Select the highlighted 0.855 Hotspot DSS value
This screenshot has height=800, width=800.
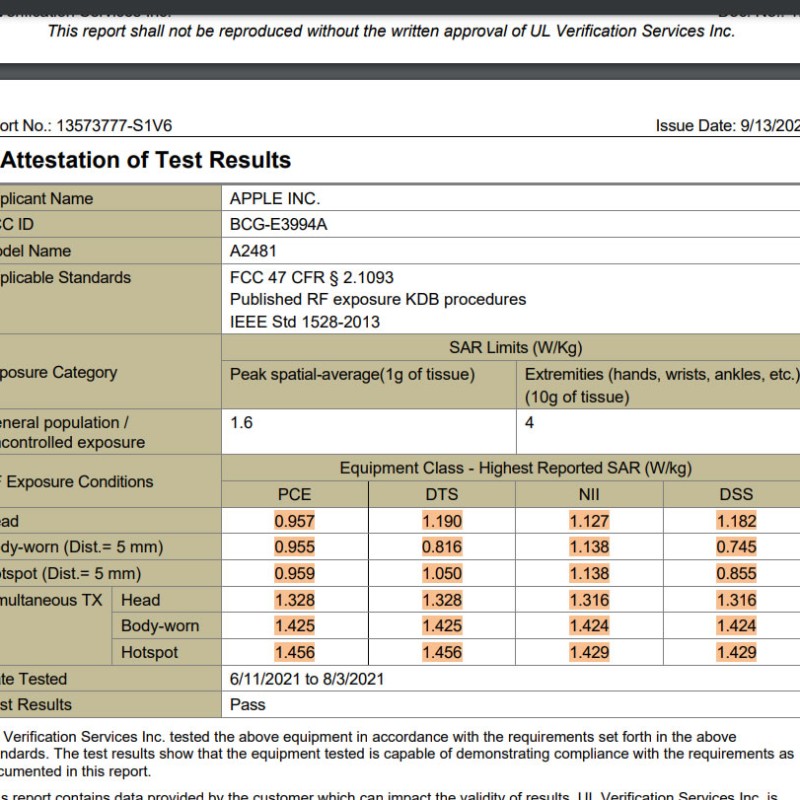736,573
